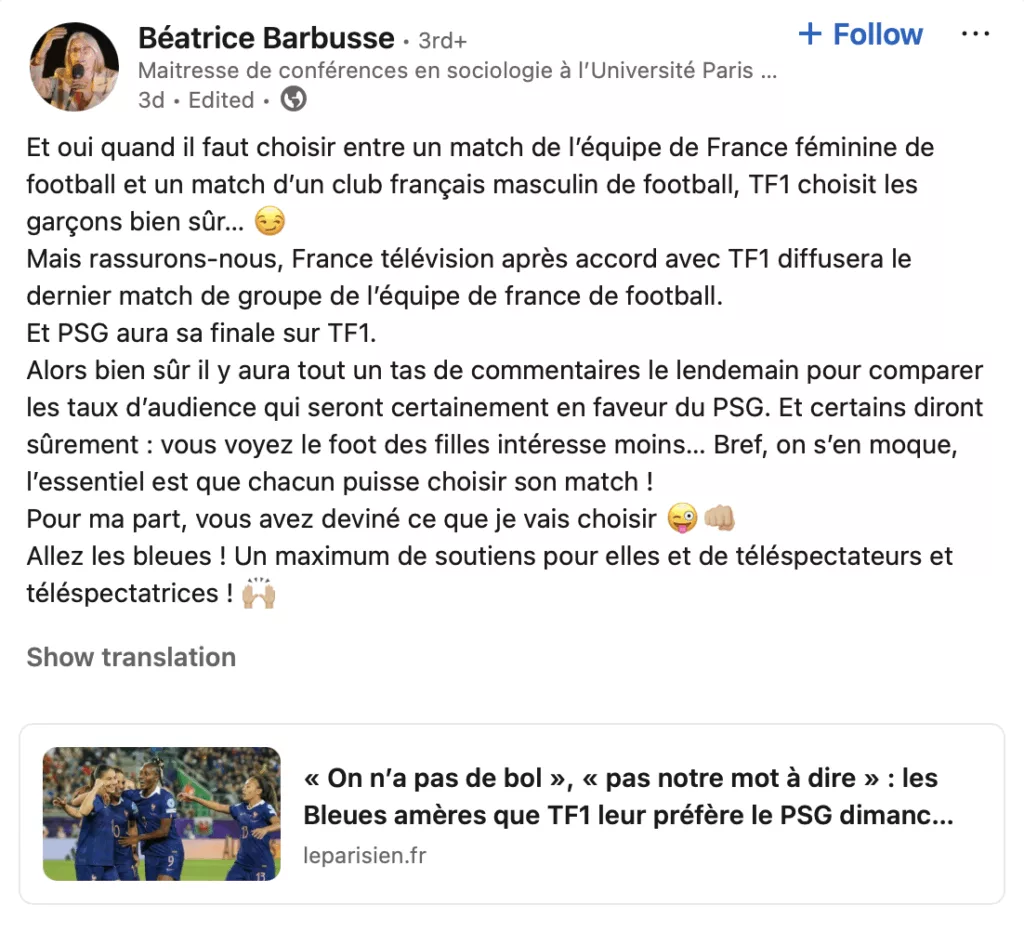Click the fist bump emoji
This screenshot has width=1024, height=931.
720,520
